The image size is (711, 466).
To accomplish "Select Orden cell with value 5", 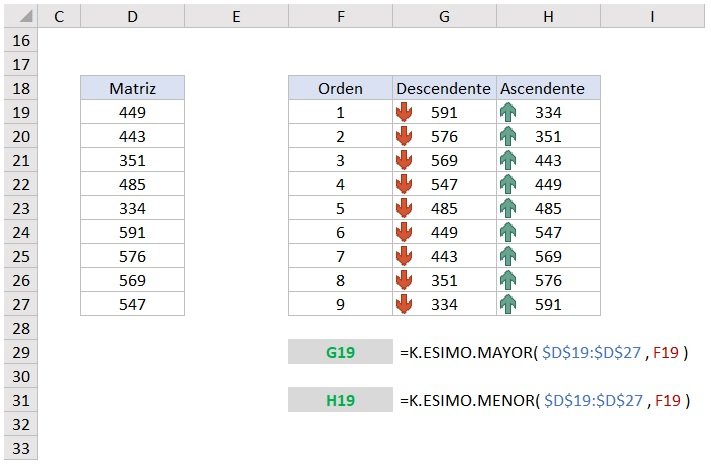I will coord(341,208).
